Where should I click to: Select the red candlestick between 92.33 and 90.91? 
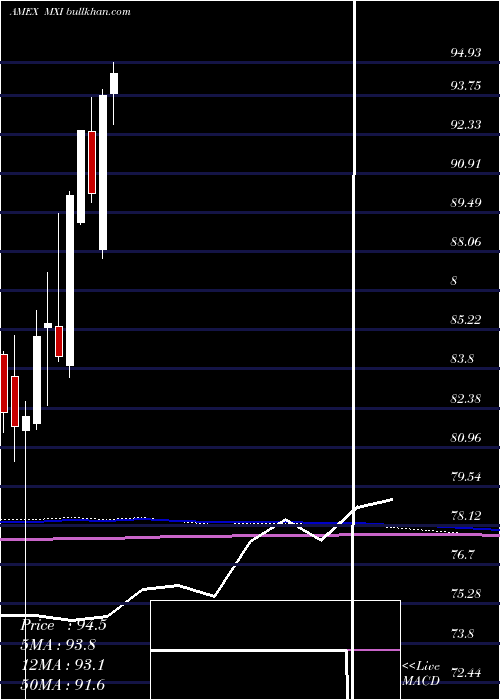pos(92,162)
